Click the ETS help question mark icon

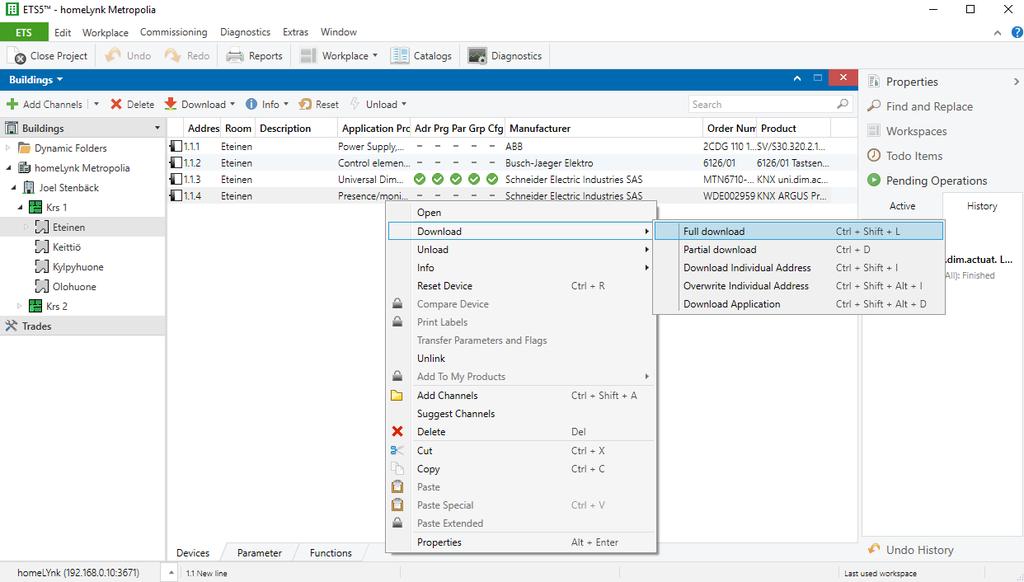click(x=1017, y=32)
